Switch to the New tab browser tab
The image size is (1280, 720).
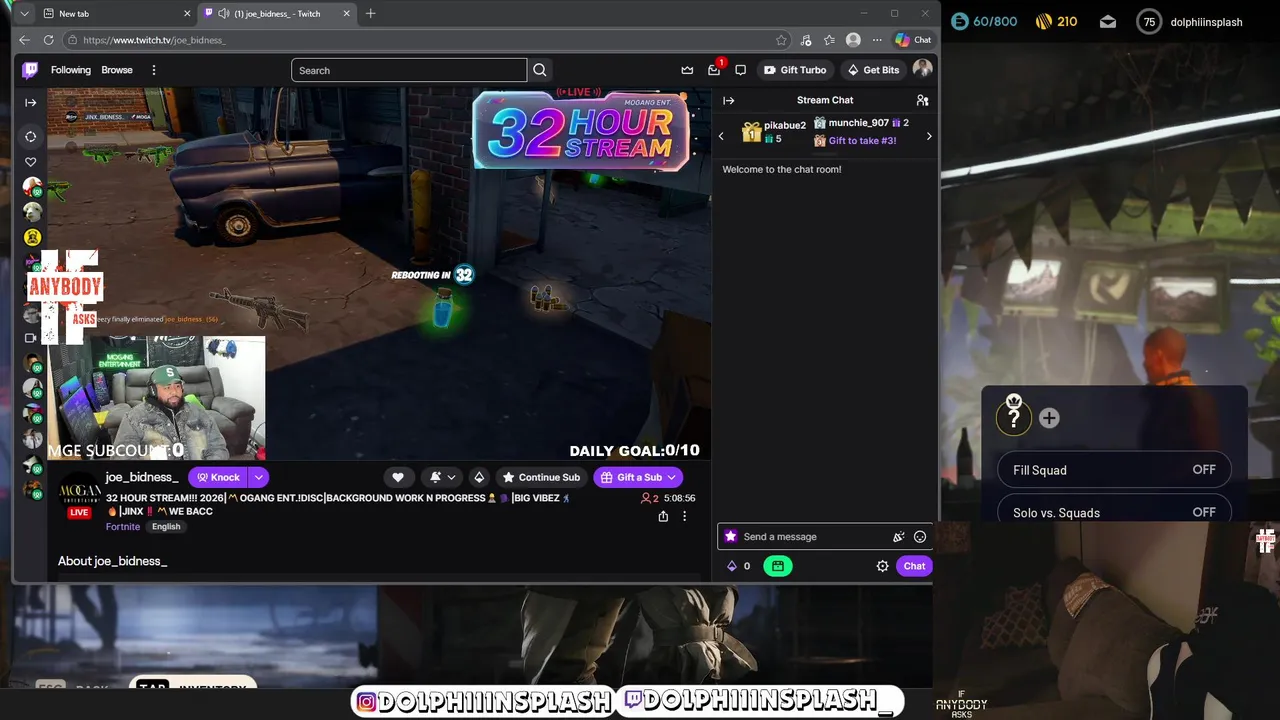coord(115,14)
